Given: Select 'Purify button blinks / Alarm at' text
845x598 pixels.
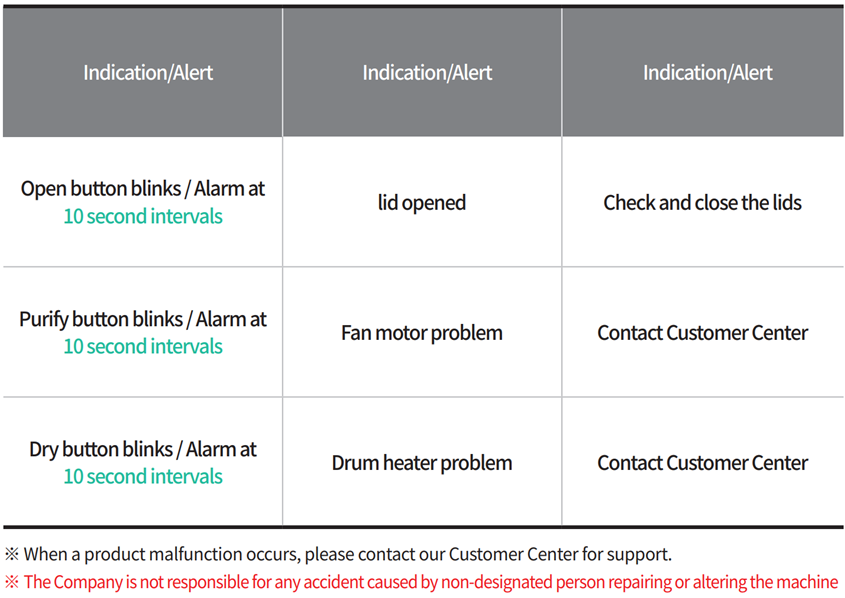Looking at the screenshot, I should pos(143,319).
